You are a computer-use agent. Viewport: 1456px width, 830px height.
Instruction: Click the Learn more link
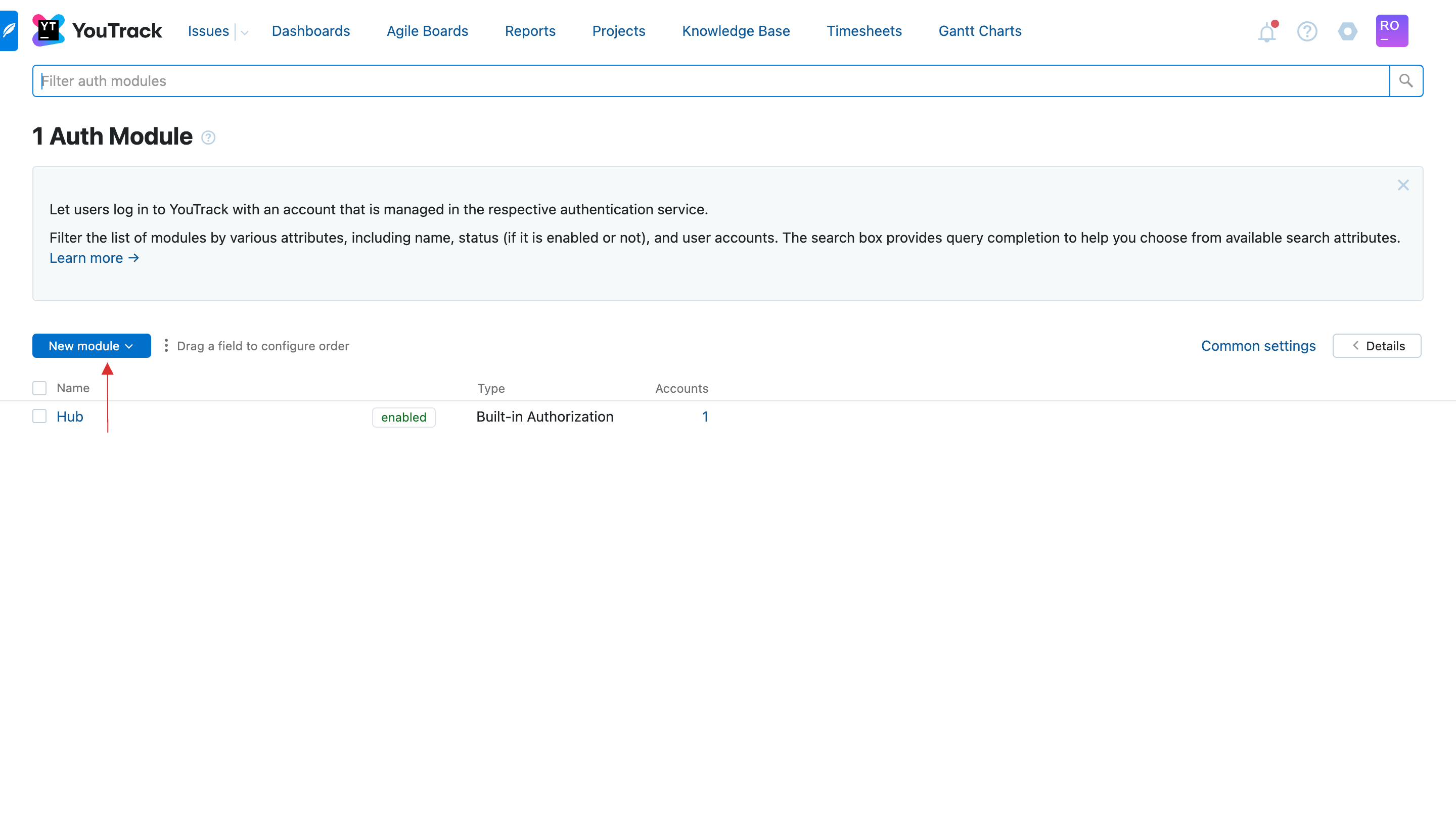95,258
